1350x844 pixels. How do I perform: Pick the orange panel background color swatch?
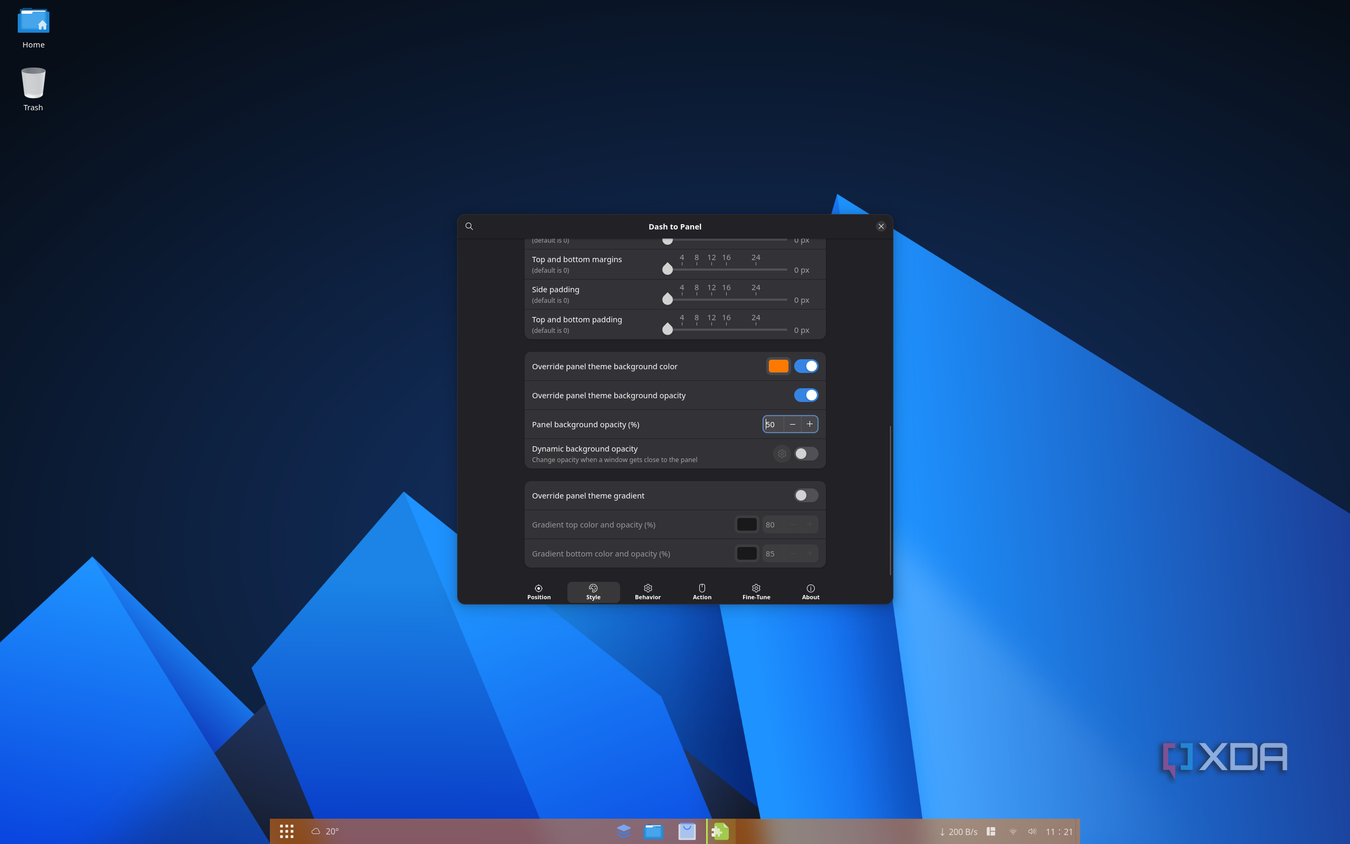[x=778, y=366]
